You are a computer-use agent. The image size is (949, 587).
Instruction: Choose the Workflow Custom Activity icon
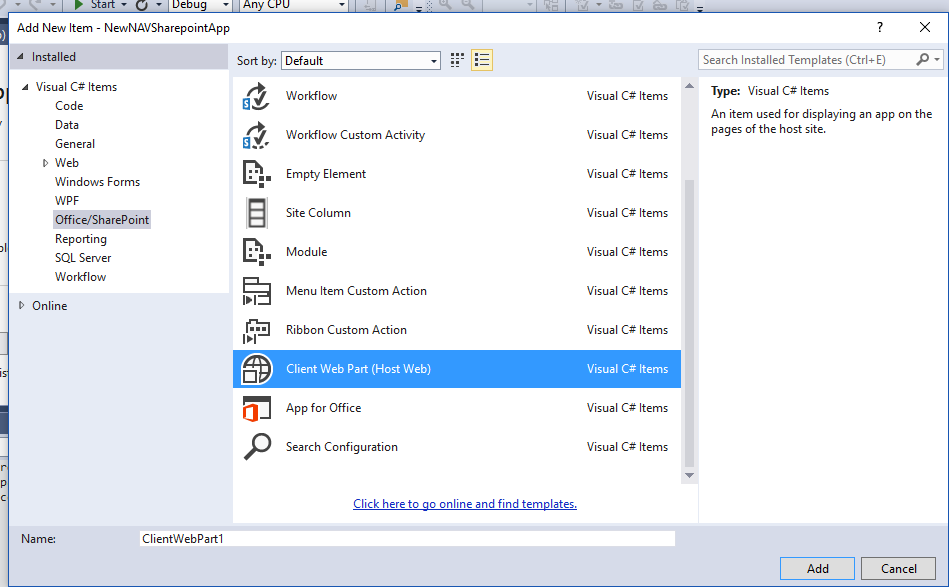click(x=256, y=135)
